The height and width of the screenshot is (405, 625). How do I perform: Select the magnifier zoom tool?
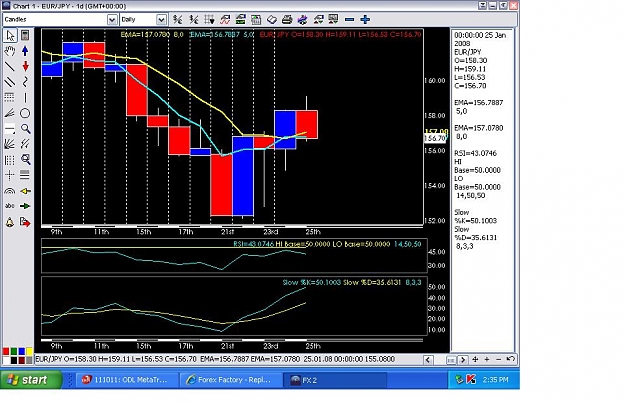[25, 129]
